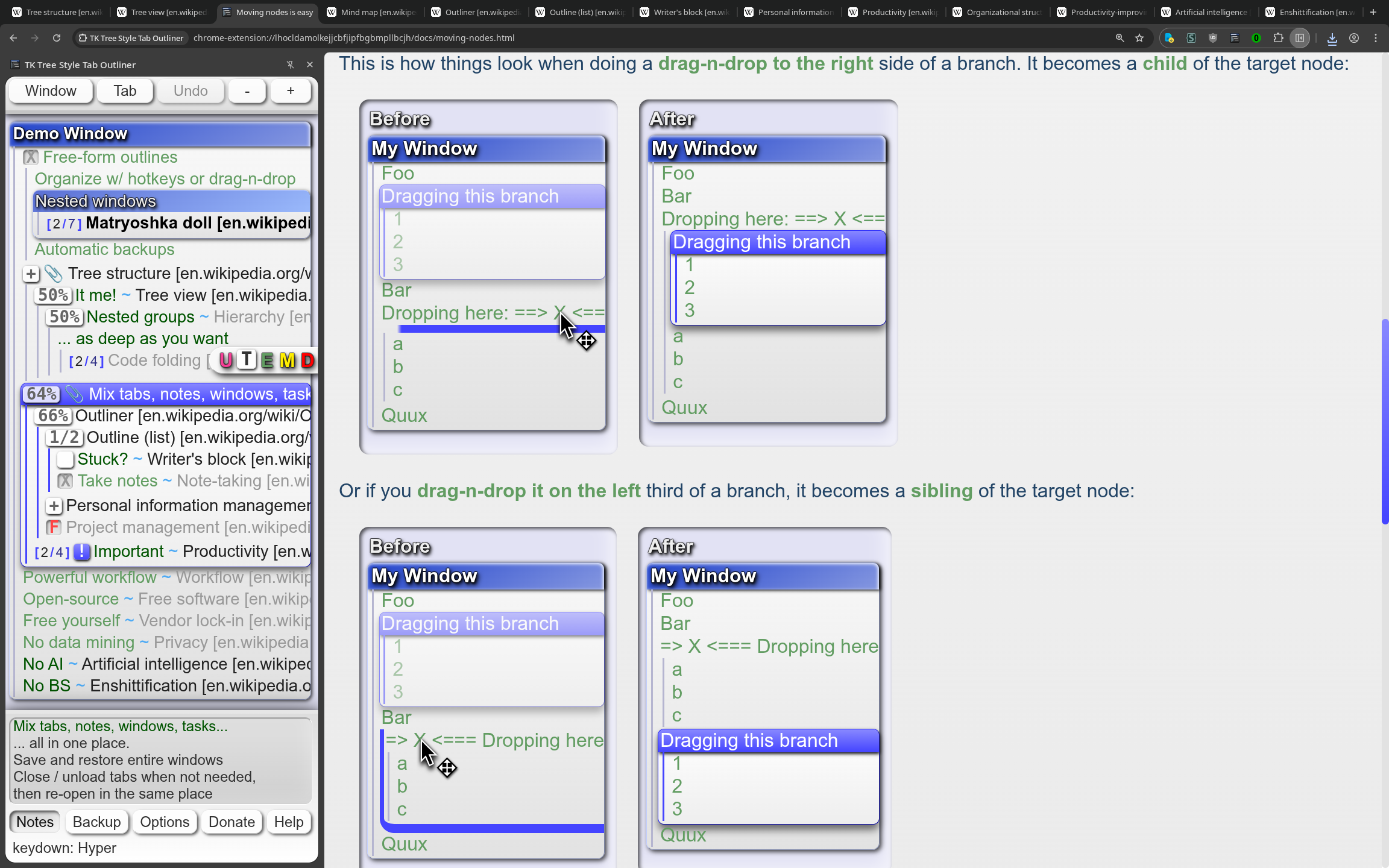
Task: Open the uBlock Origin extension icon
Action: tap(1213, 38)
